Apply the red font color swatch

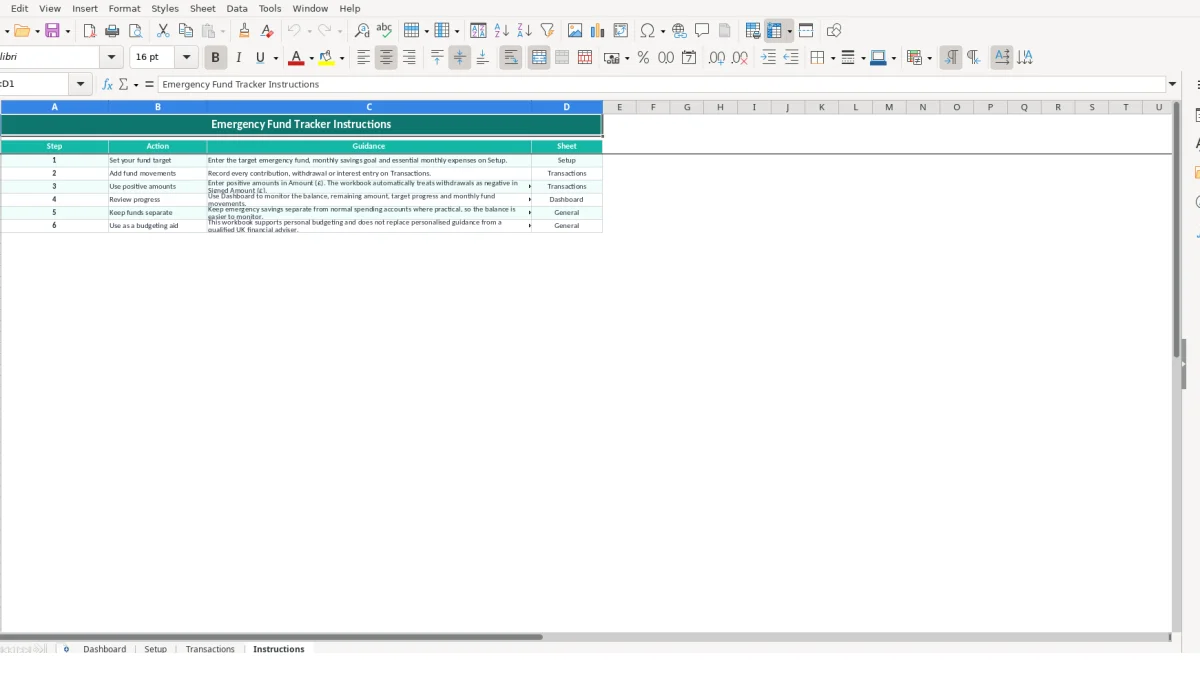pyautogui.click(x=296, y=58)
